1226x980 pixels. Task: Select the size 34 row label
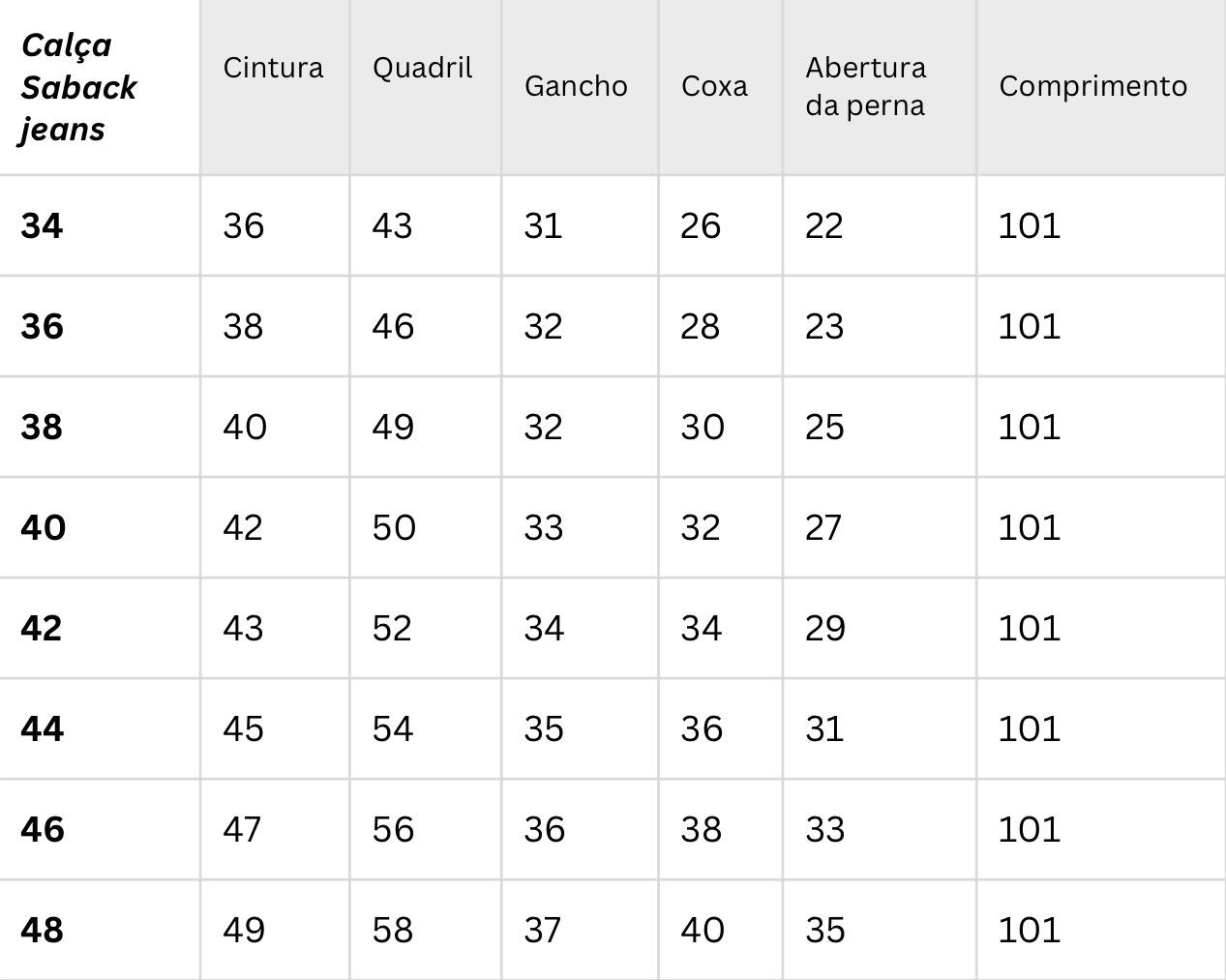click(x=42, y=225)
